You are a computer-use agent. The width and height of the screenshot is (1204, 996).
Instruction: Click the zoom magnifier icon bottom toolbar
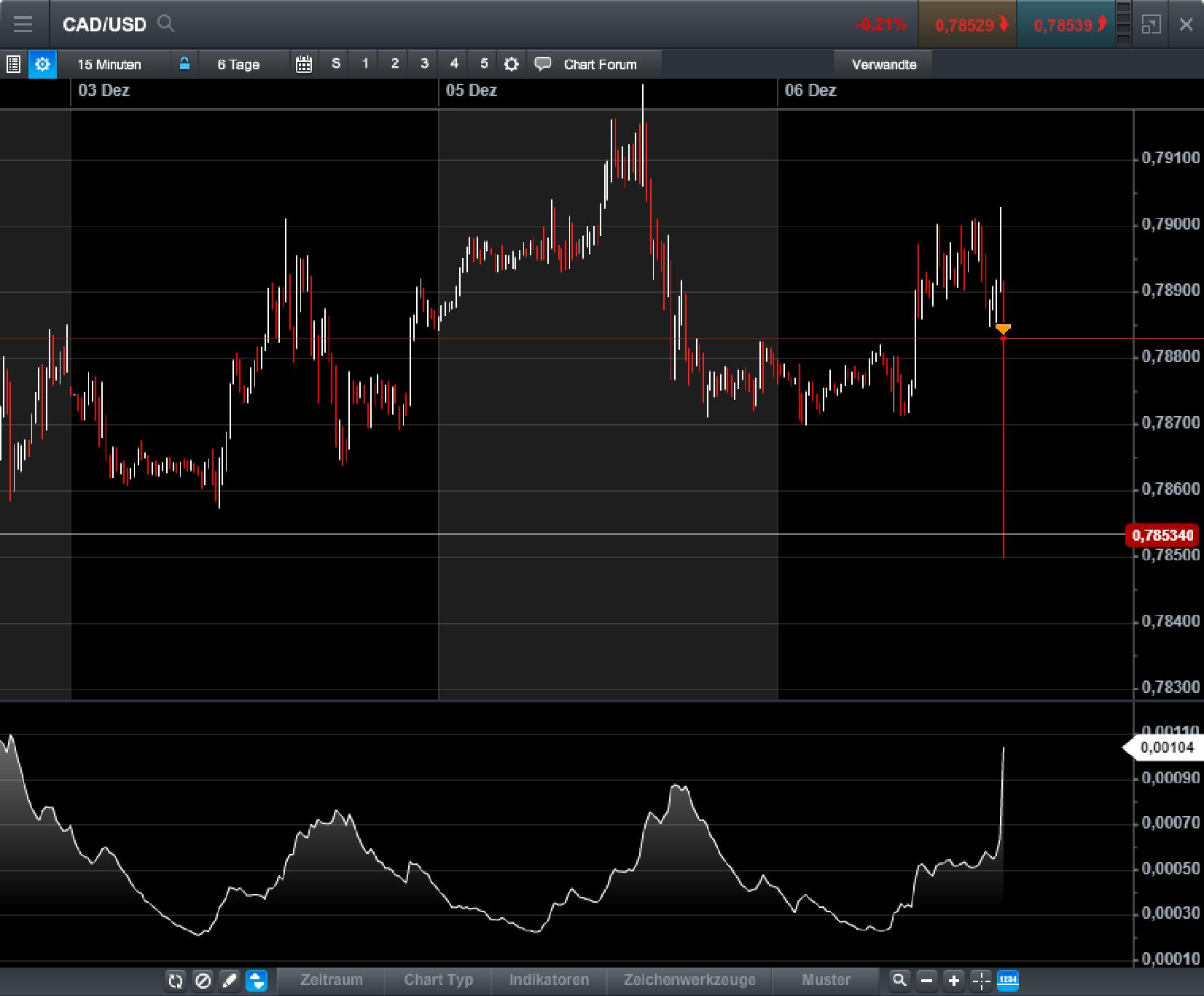click(x=901, y=981)
